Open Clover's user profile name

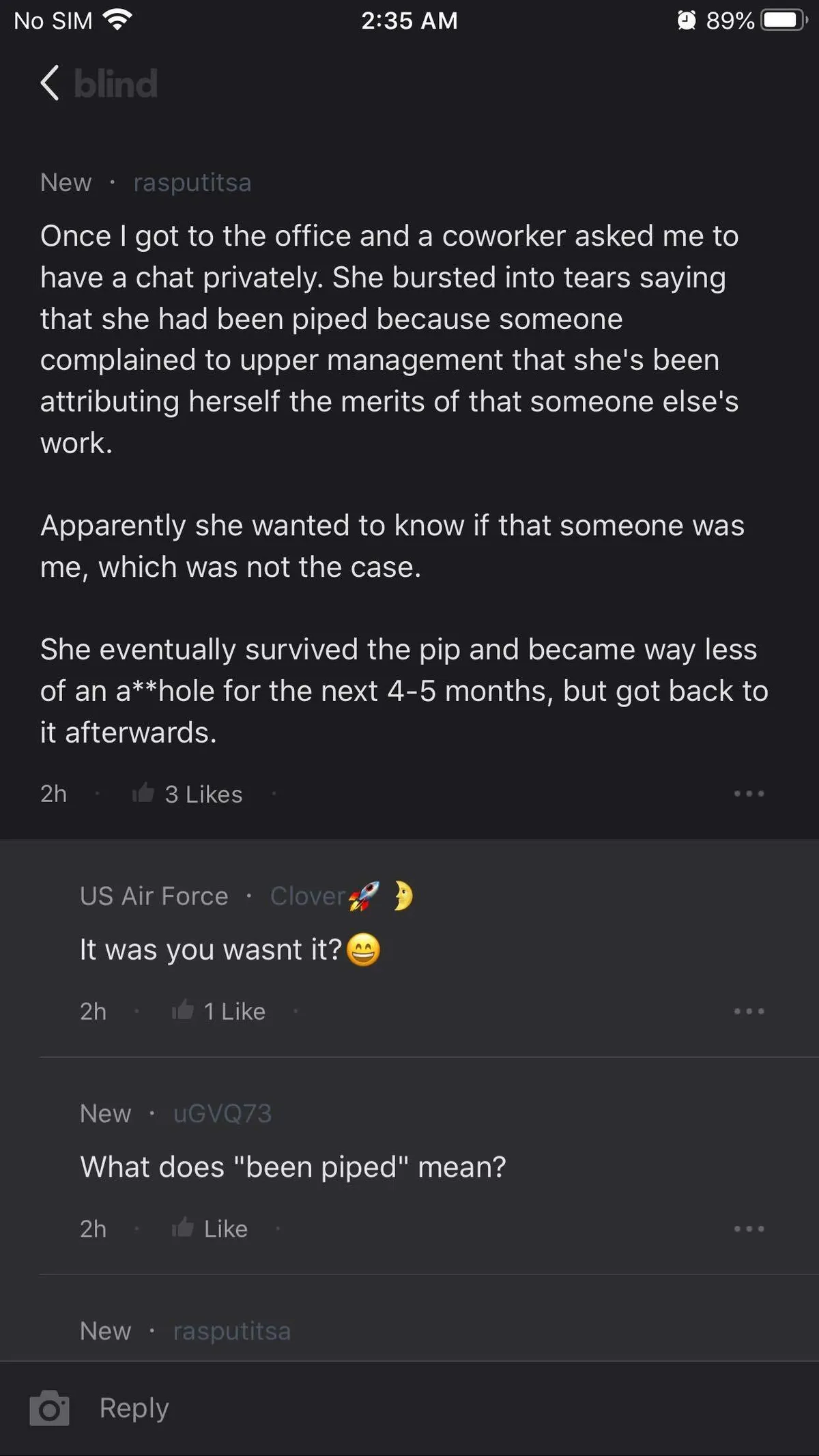[308, 896]
